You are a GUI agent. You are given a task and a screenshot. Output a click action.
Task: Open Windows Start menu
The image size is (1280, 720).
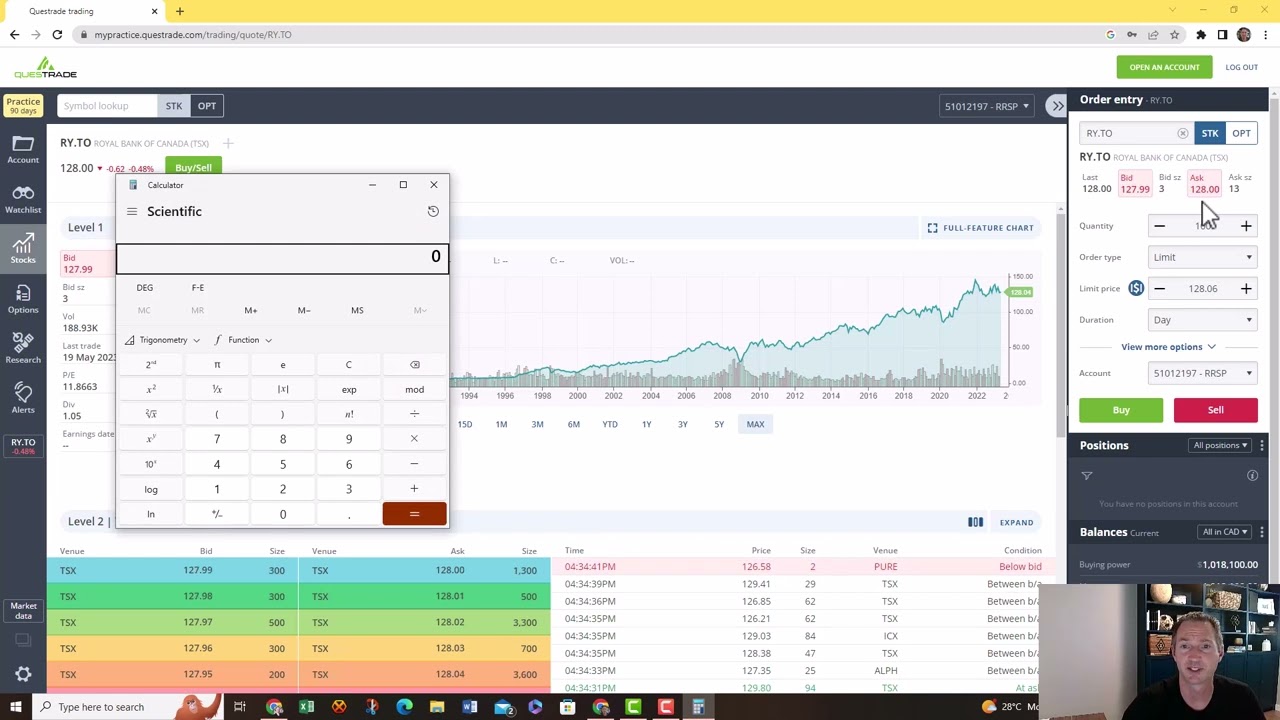tap(15, 707)
